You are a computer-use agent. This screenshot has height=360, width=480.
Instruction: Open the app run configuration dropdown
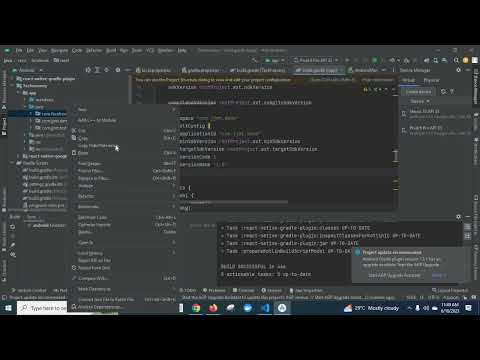(275, 60)
